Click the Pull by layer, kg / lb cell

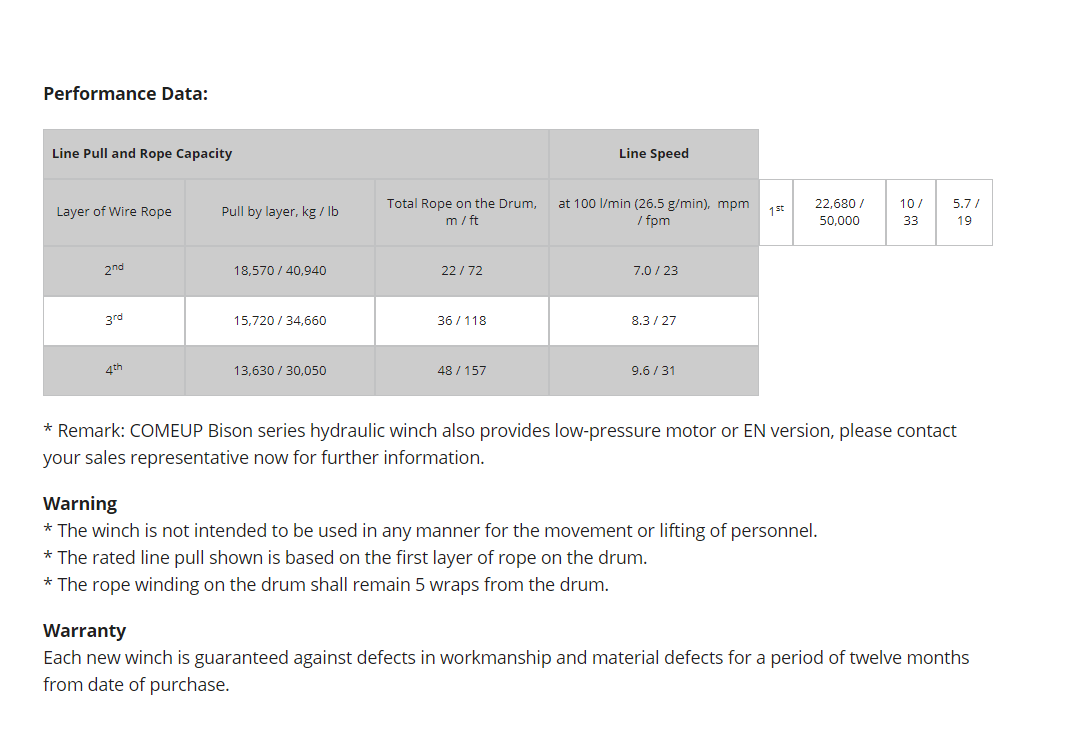[280, 212]
